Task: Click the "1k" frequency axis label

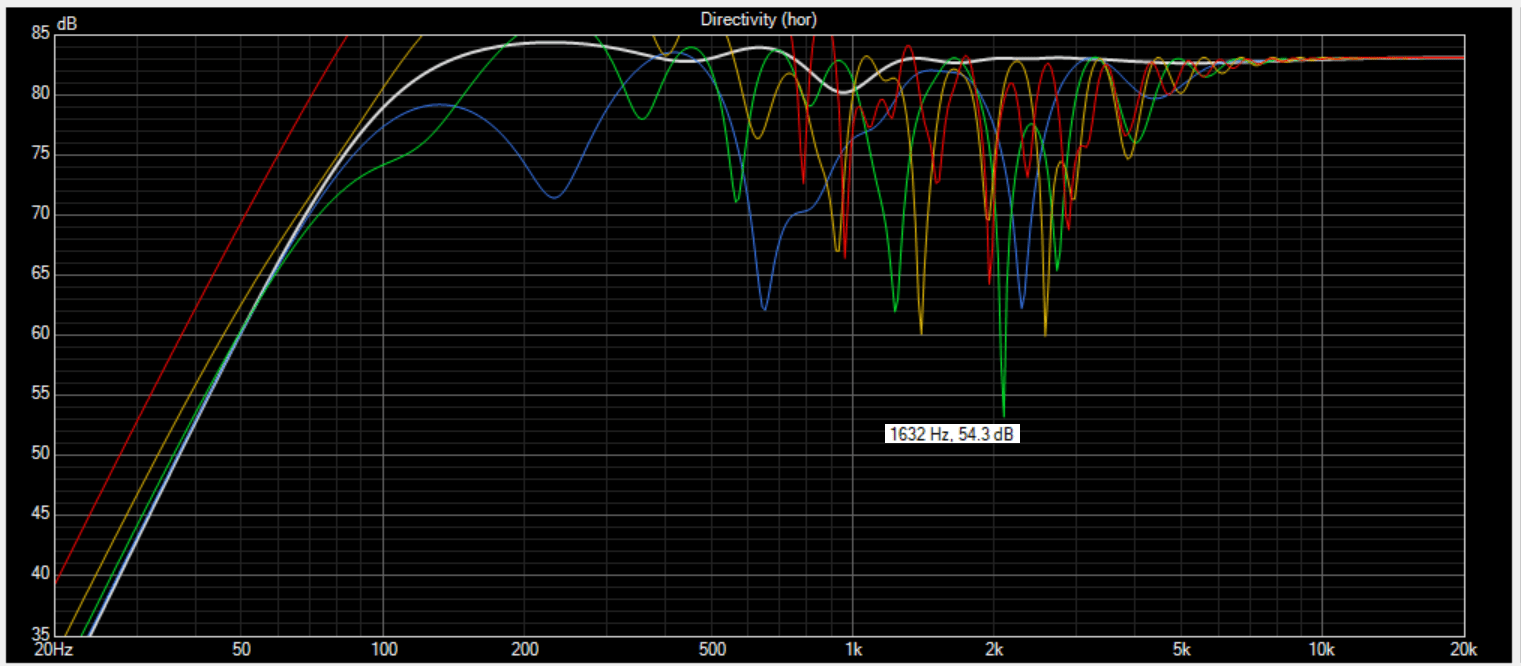Action: pyautogui.click(x=853, y=648)
